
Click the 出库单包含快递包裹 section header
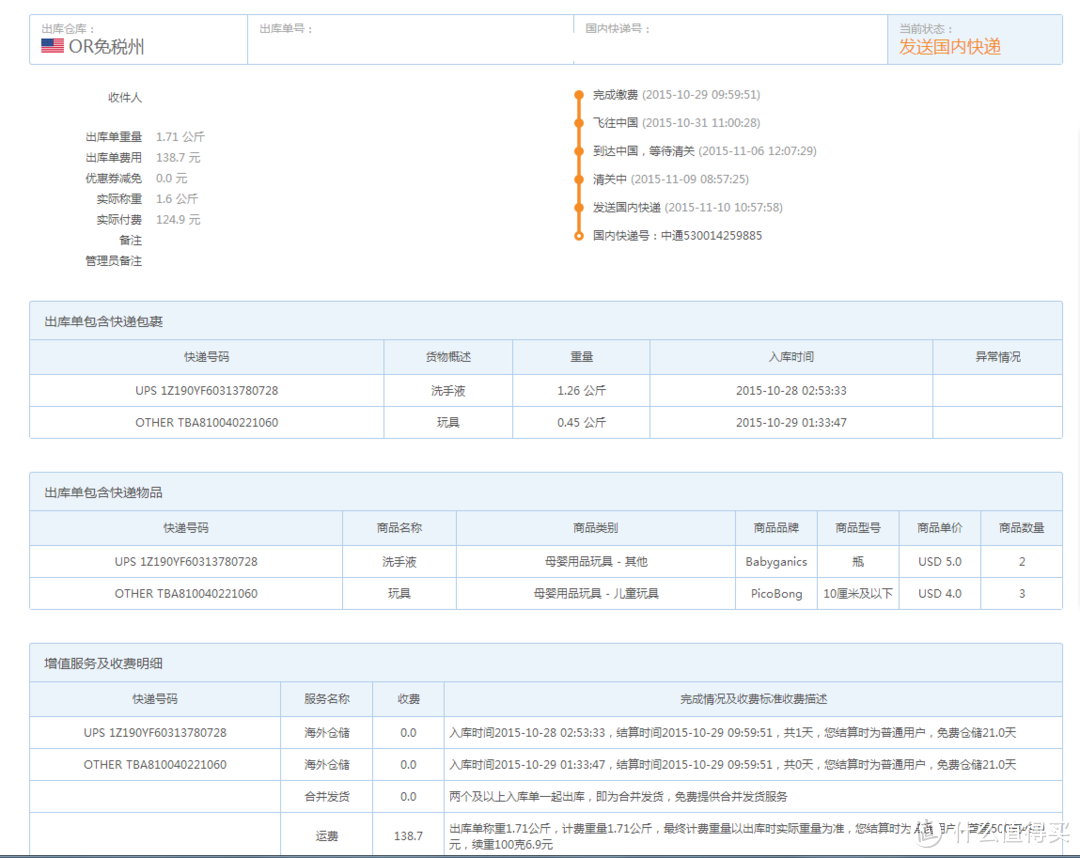pos(546,321)
